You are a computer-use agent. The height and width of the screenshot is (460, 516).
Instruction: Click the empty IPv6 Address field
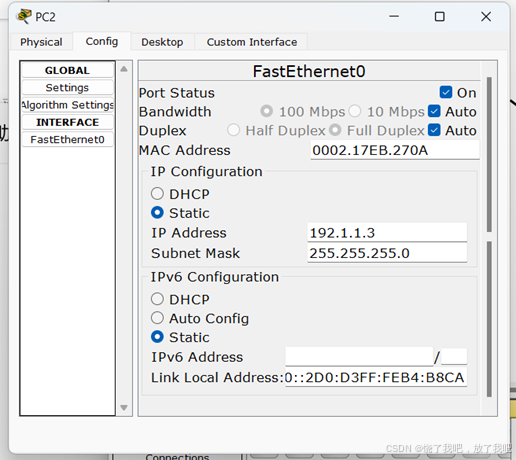pos(359,357)
